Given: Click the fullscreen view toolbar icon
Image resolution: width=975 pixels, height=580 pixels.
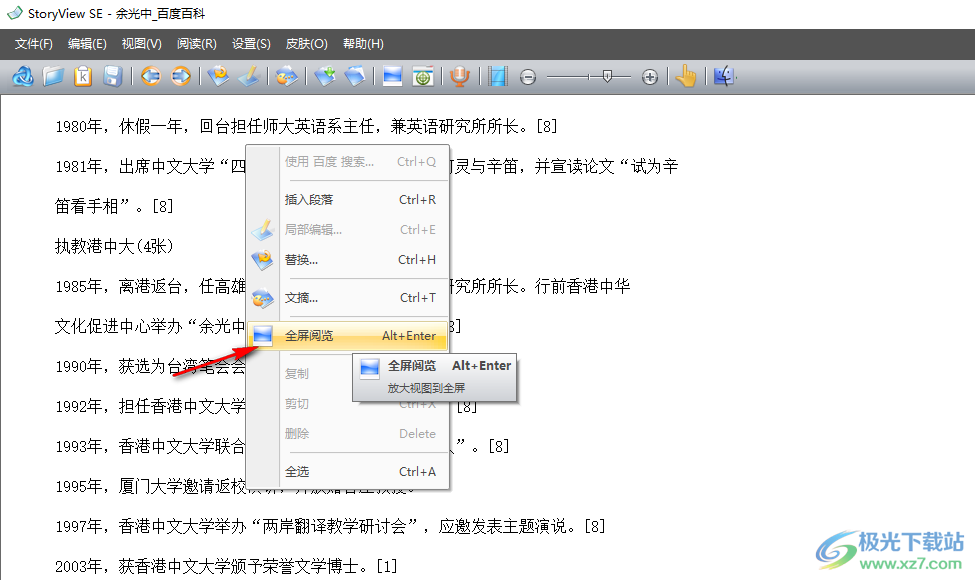Looking at the screenshot, I should pos(392,76).
